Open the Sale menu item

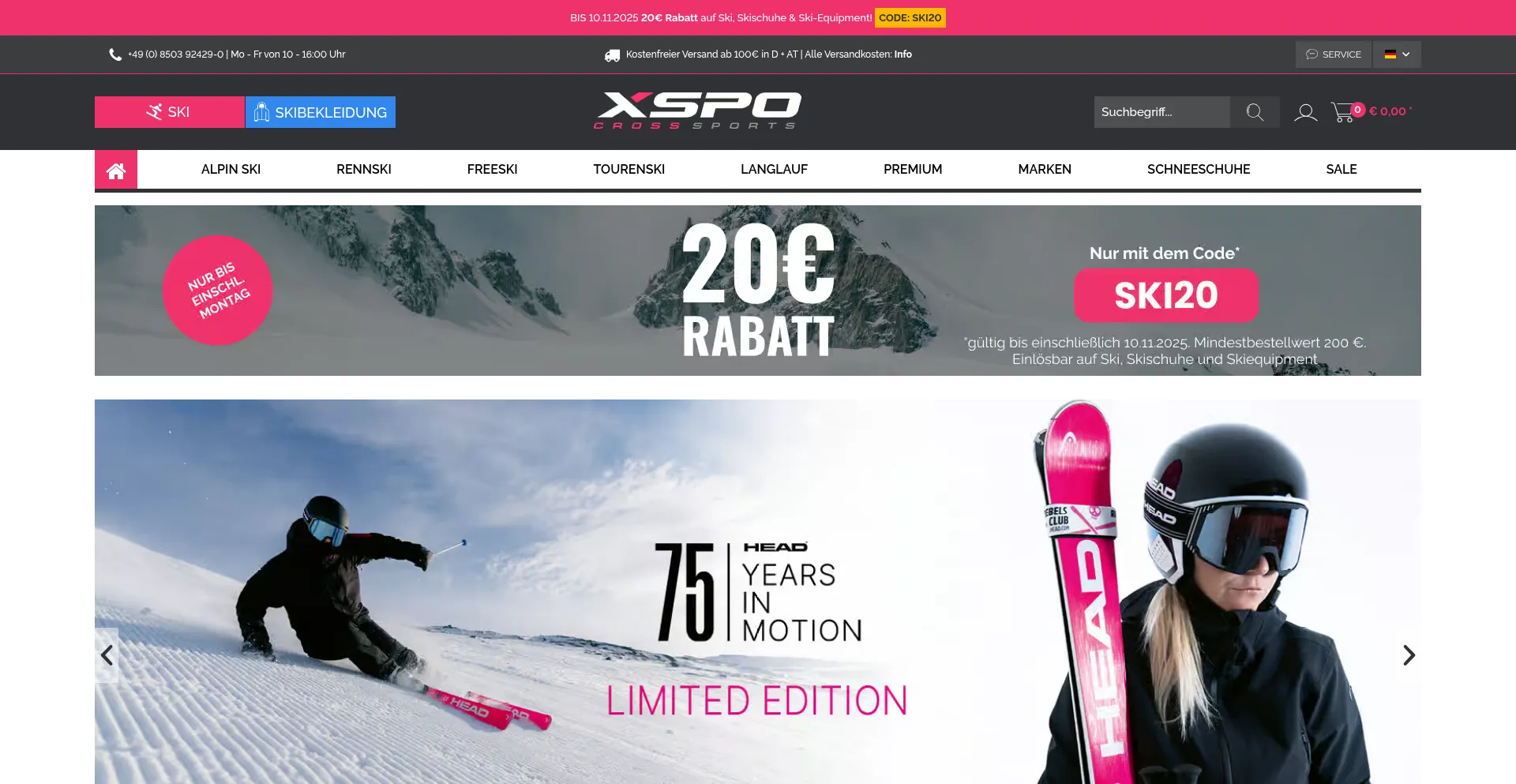click(1342, 169)
